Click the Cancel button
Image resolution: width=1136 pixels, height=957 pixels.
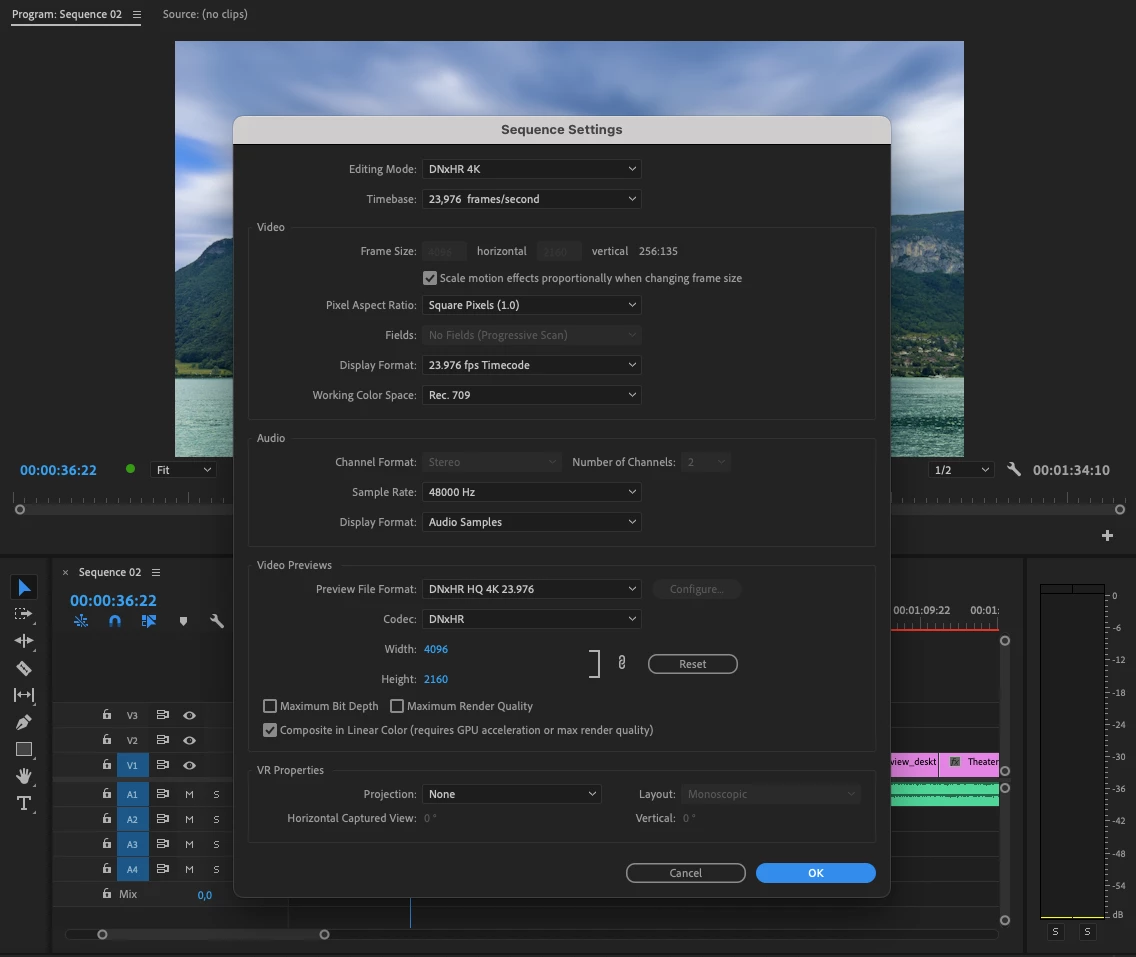click(685, 873)
